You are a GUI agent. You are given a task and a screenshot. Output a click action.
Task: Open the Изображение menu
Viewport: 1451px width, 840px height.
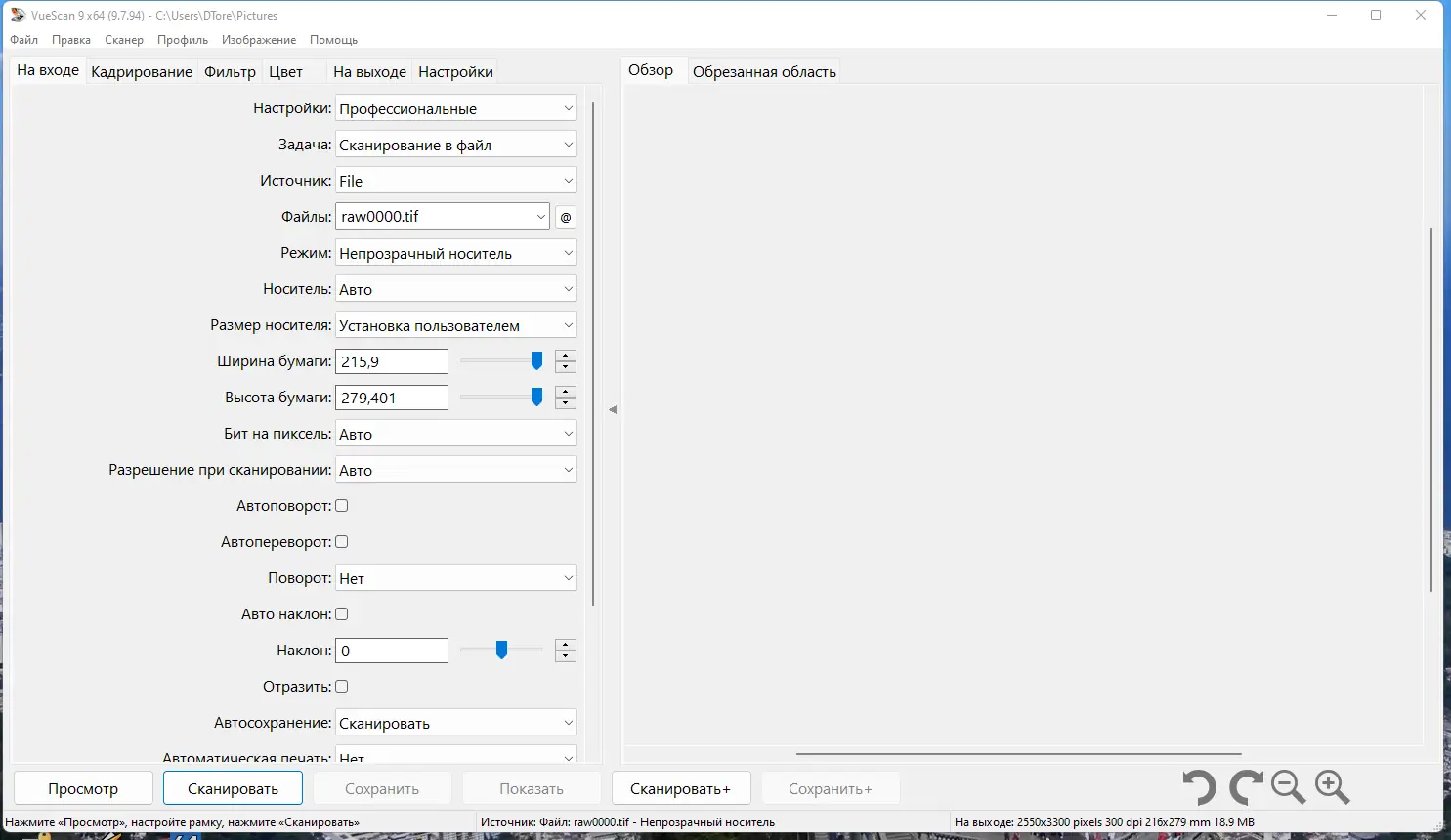[x=259, y=40]
